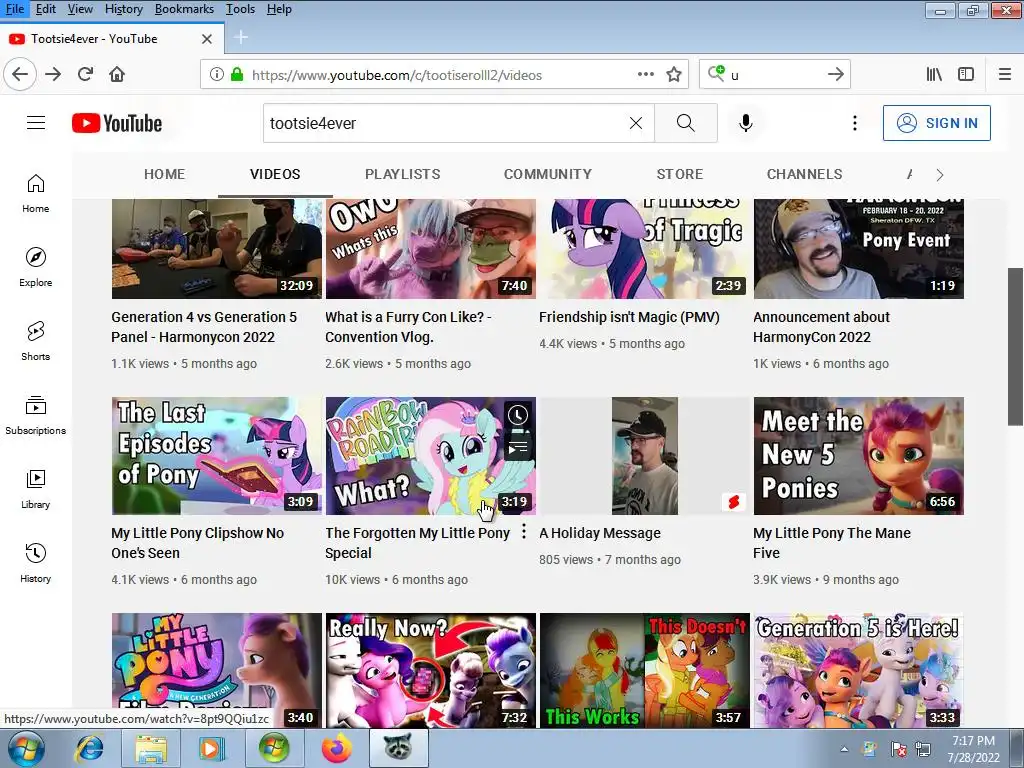Click the browser Back arrow button
The image size is (1024, 768).
tap(20, 74)
